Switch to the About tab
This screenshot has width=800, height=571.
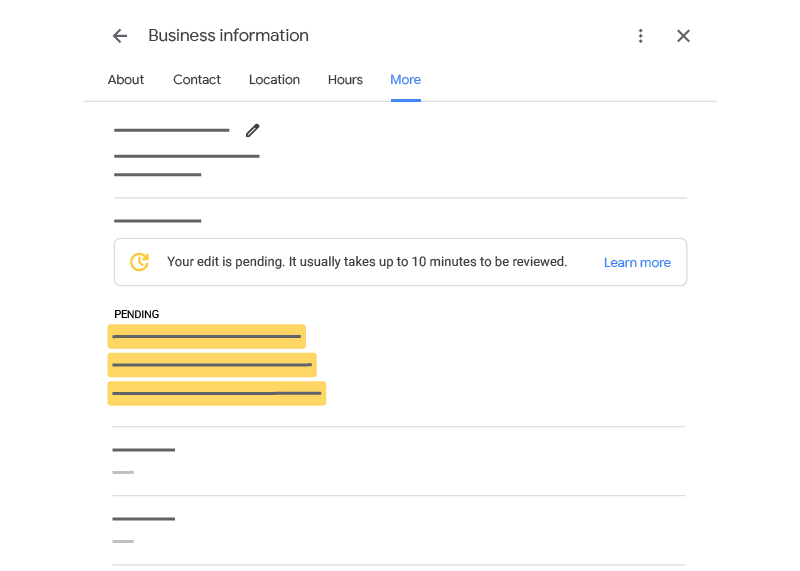[x=126, y=80]
